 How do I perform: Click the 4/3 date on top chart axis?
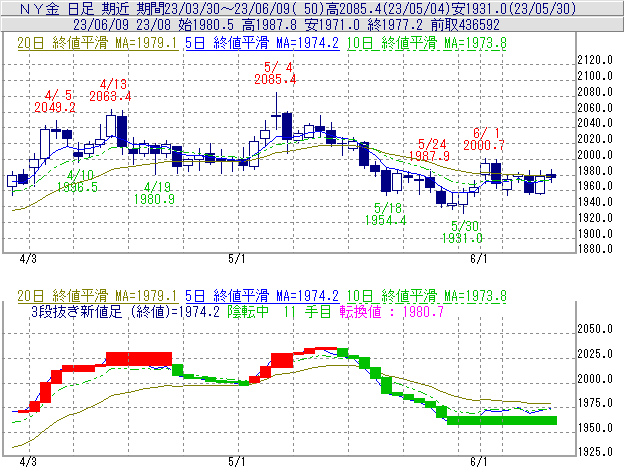tap(28, 259)
